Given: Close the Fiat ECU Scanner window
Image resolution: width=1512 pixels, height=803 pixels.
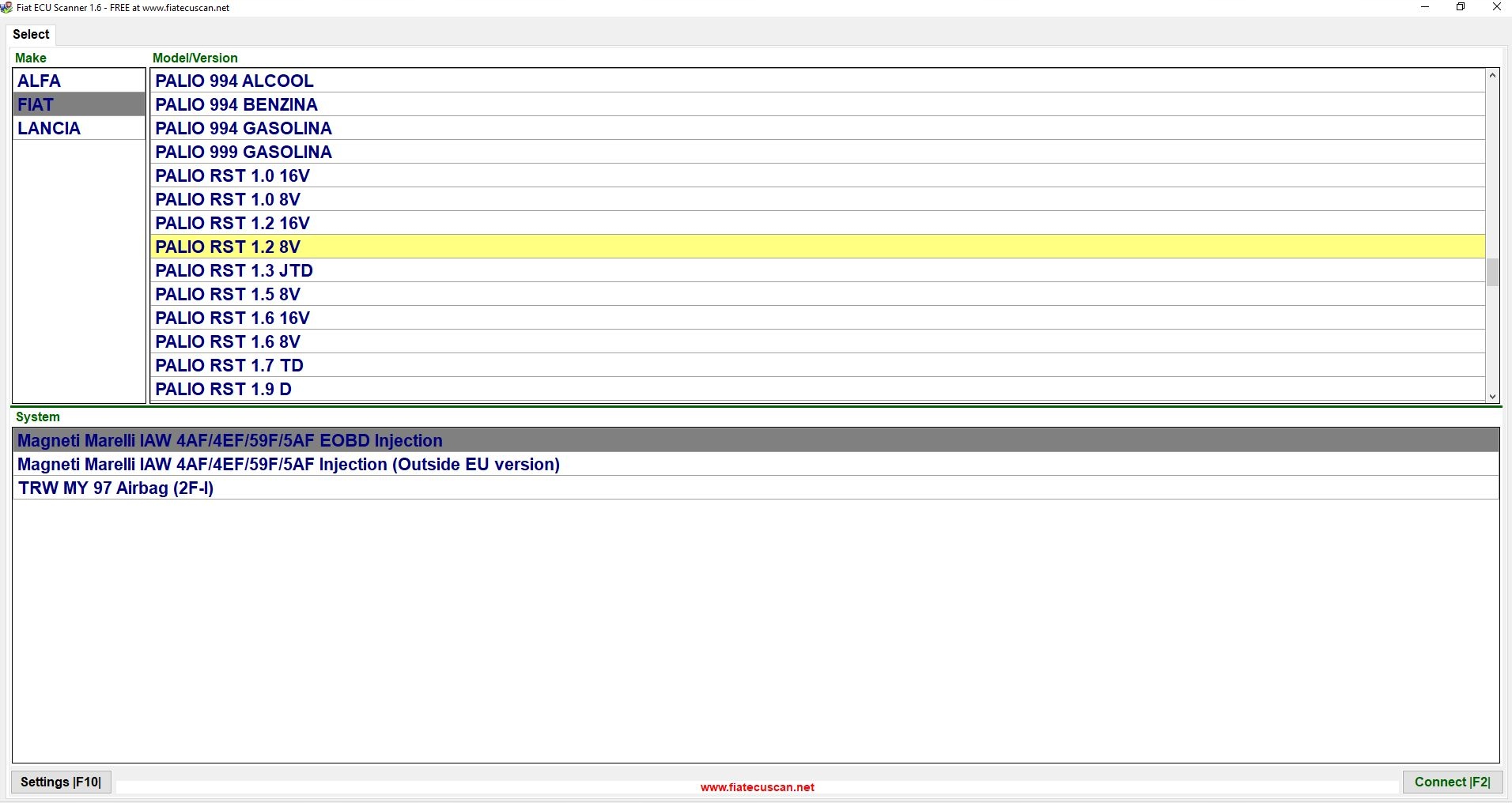Looking at the screenshot, I should pyautogui.click(x=1496, y=7).
